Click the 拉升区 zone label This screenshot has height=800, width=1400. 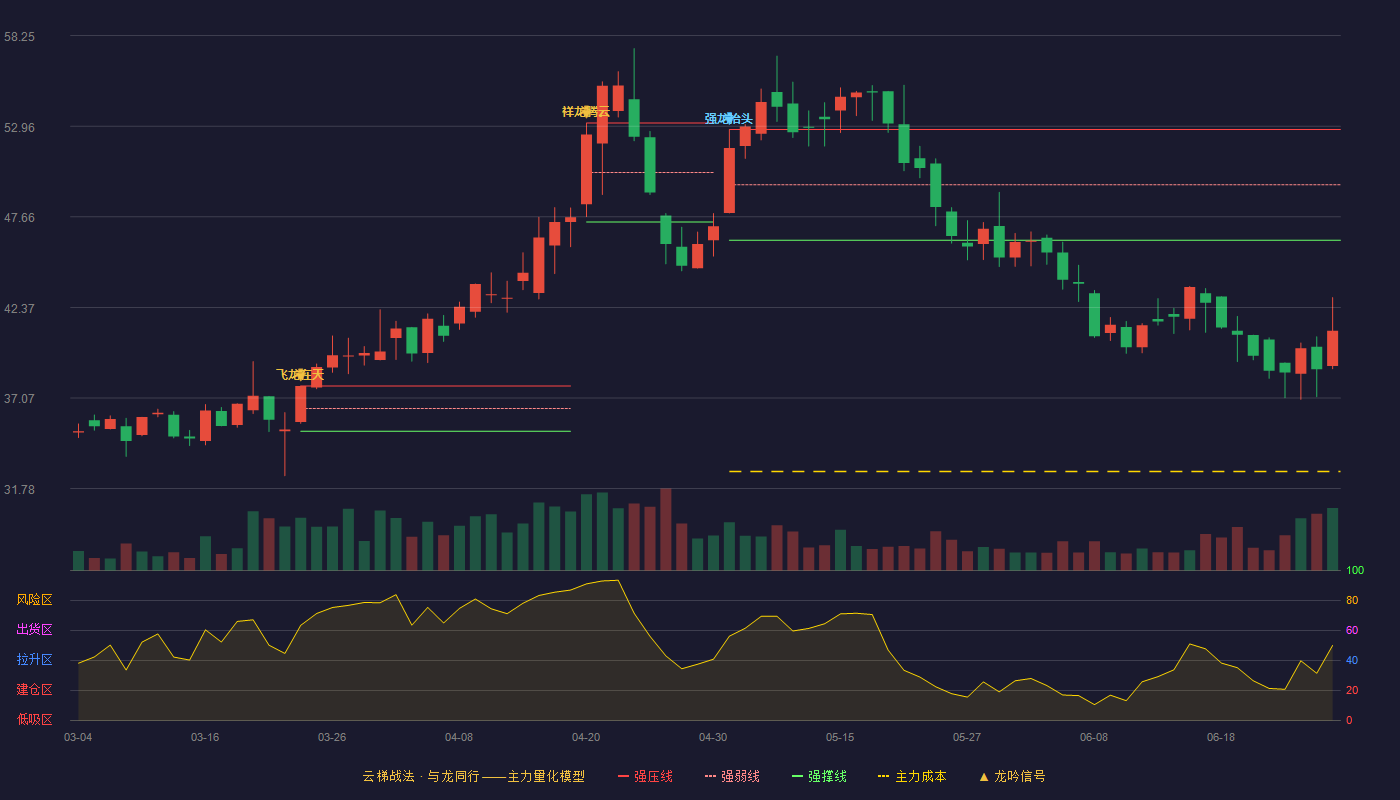(x=34, y=660)
